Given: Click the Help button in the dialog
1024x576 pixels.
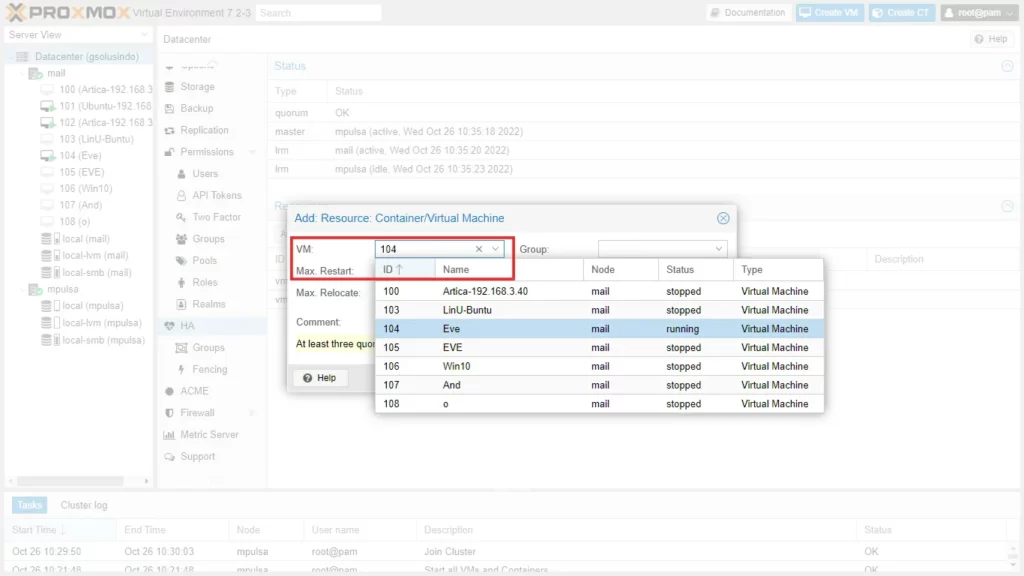Looking at the screenshot, I should pyautogui.click(x=319, y=378).
